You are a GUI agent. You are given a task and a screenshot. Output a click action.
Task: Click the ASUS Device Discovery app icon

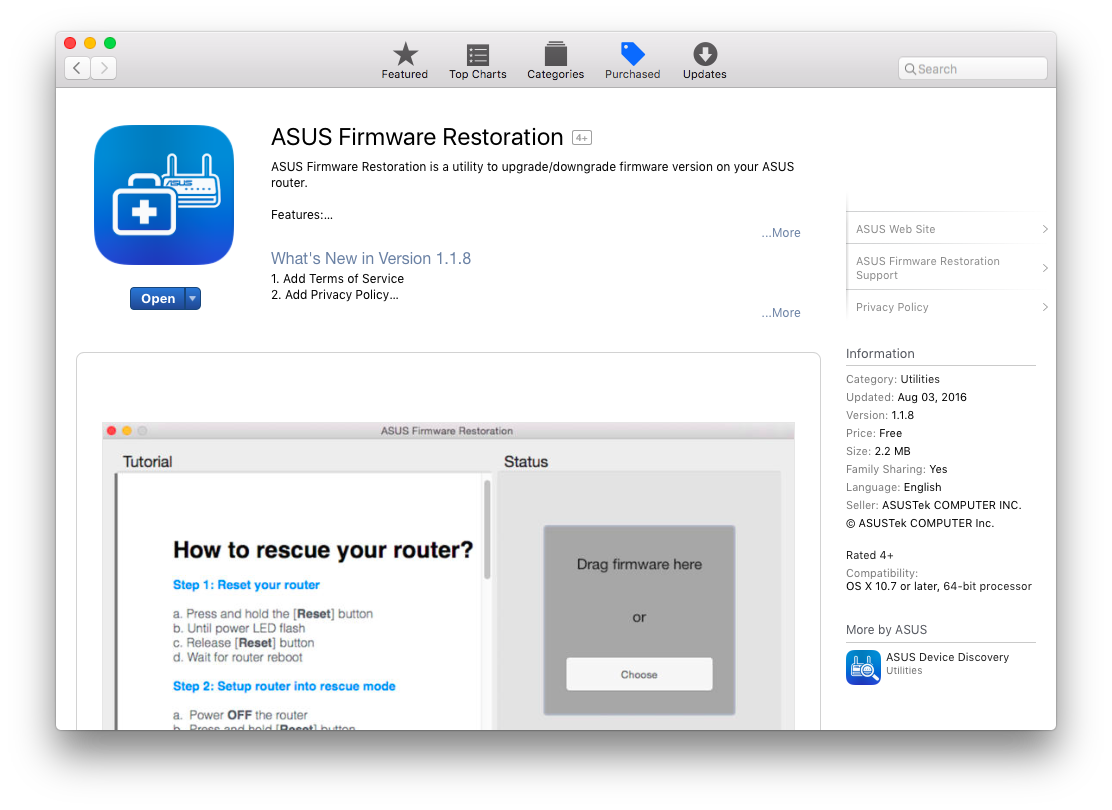click(863, 667)
